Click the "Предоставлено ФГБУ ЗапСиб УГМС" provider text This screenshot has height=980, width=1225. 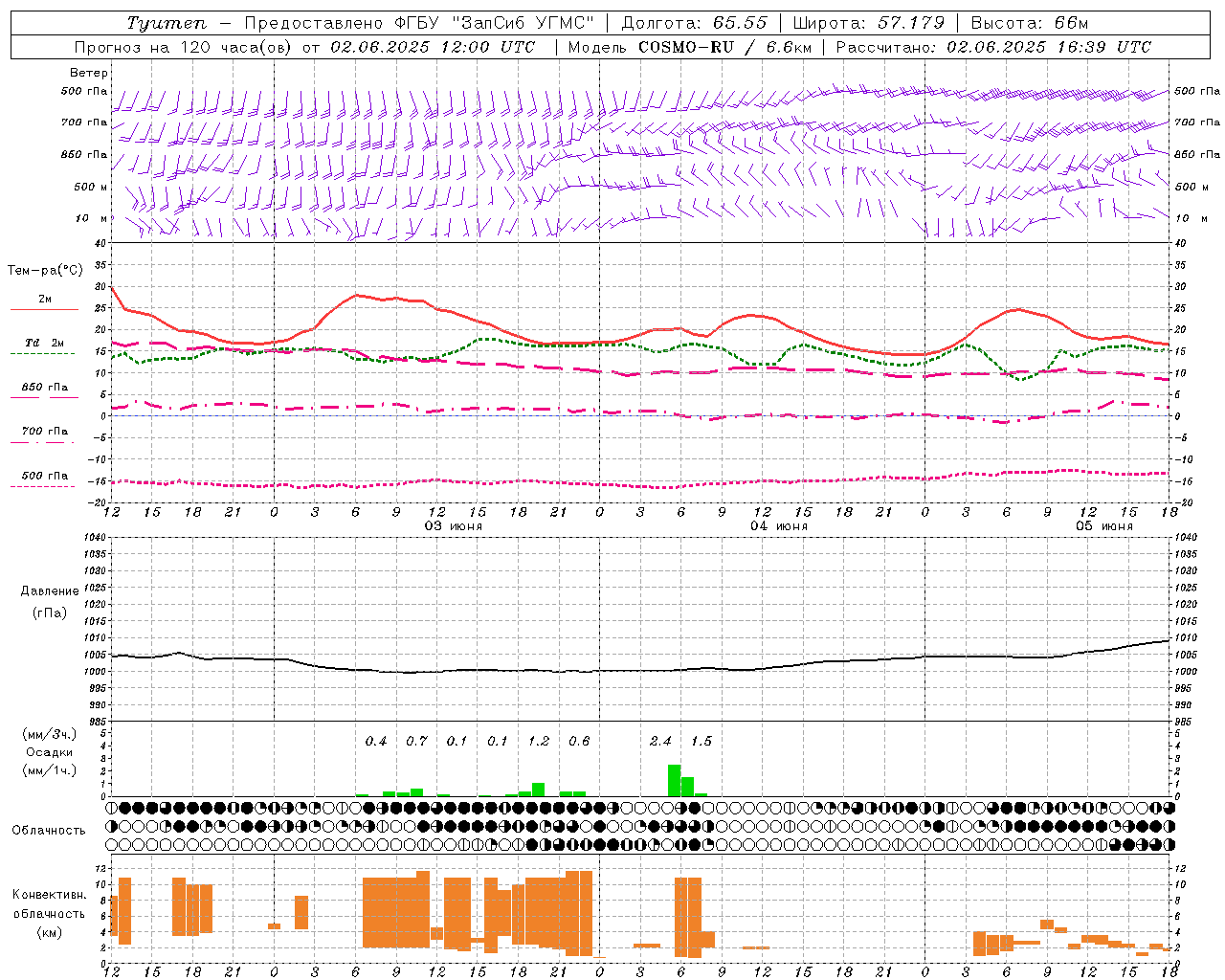click(x=419, y=23)
